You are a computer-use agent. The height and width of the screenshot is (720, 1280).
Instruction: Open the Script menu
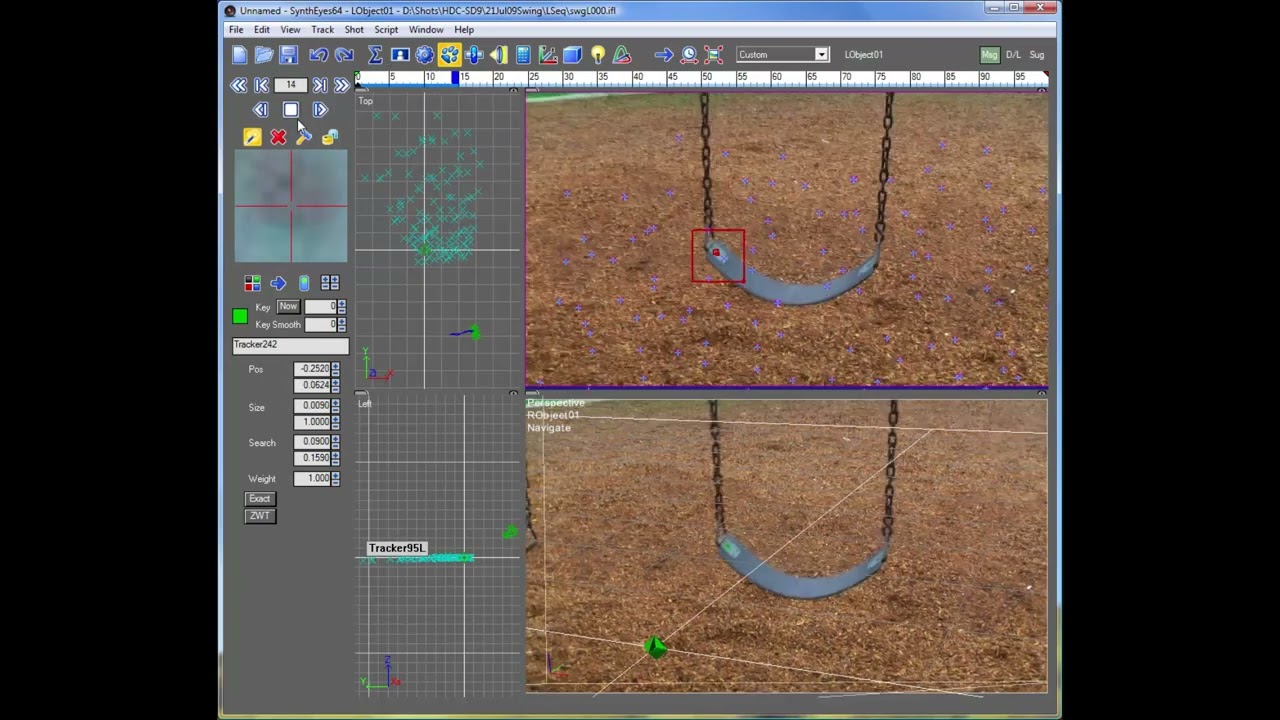[386, 30]
